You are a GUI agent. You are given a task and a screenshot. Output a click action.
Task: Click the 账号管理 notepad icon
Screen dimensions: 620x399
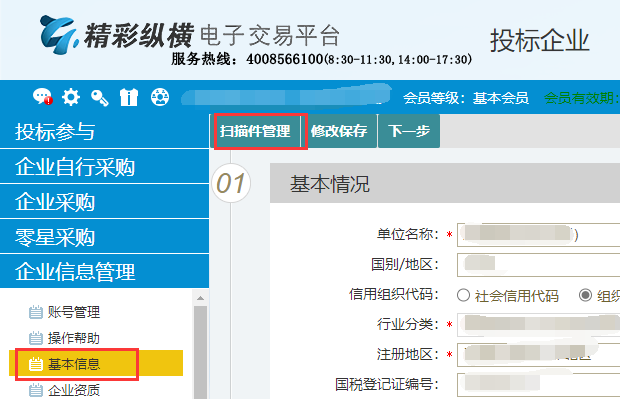tap(36, 312)
